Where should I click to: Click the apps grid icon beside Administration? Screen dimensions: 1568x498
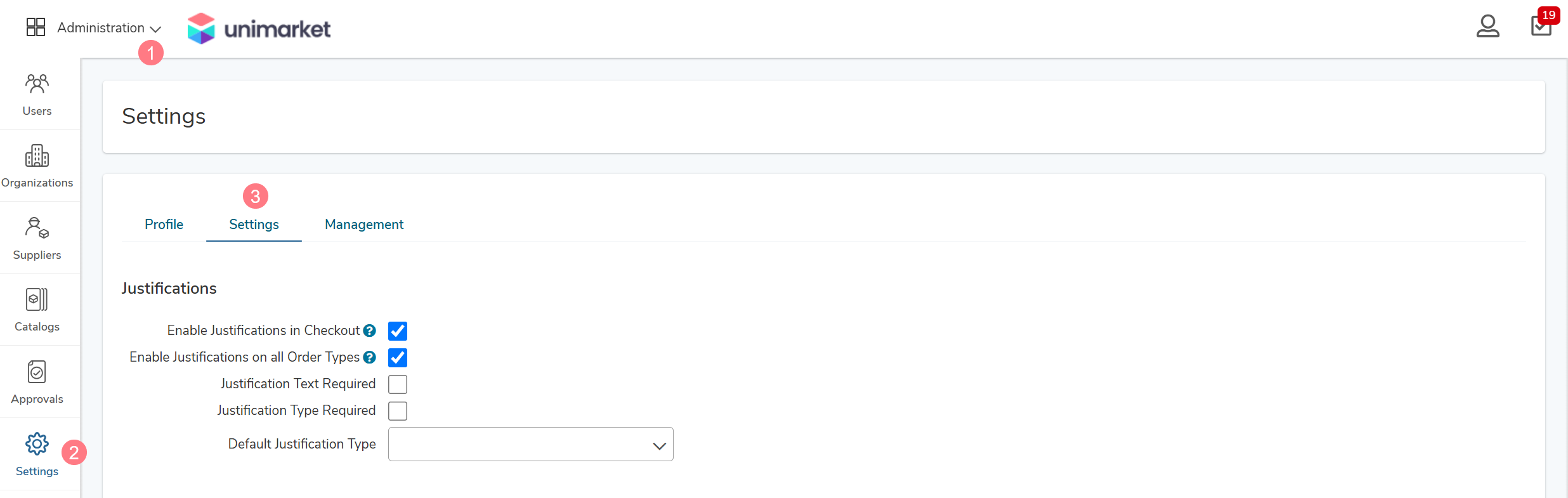pos(36,27)
